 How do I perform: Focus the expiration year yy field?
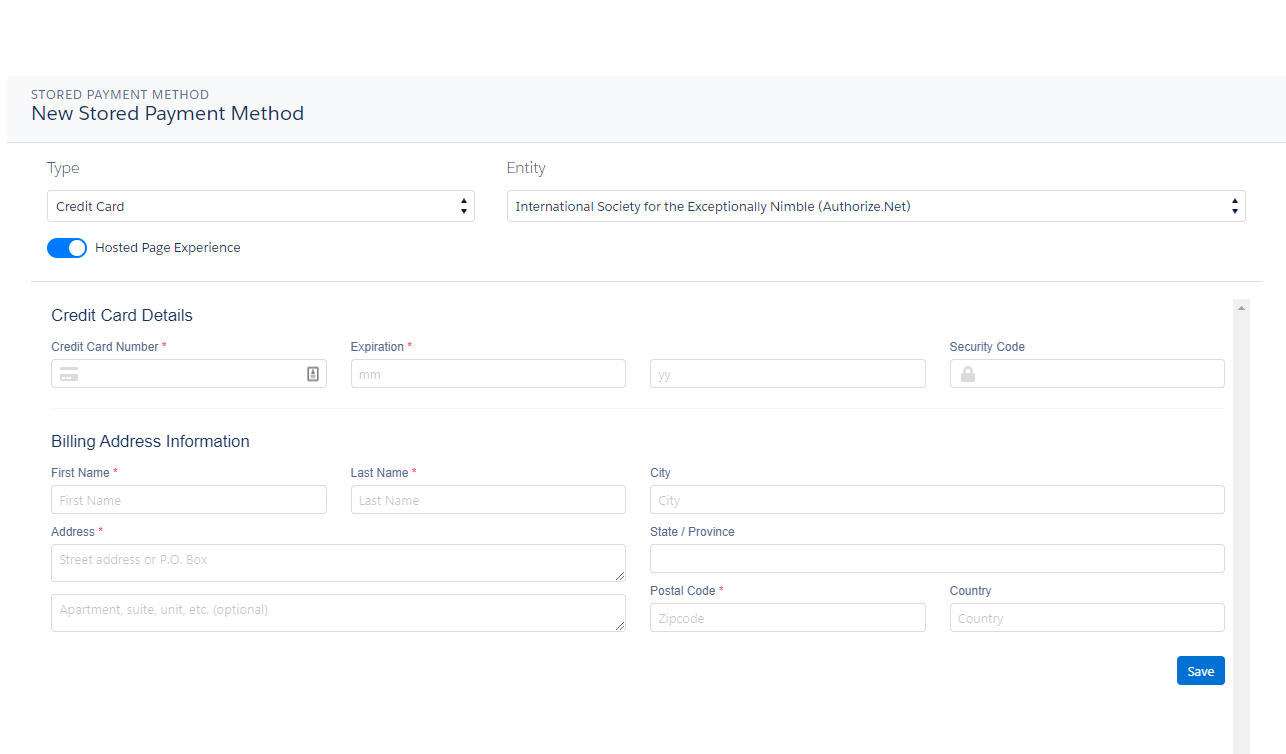tap(787, 374)
